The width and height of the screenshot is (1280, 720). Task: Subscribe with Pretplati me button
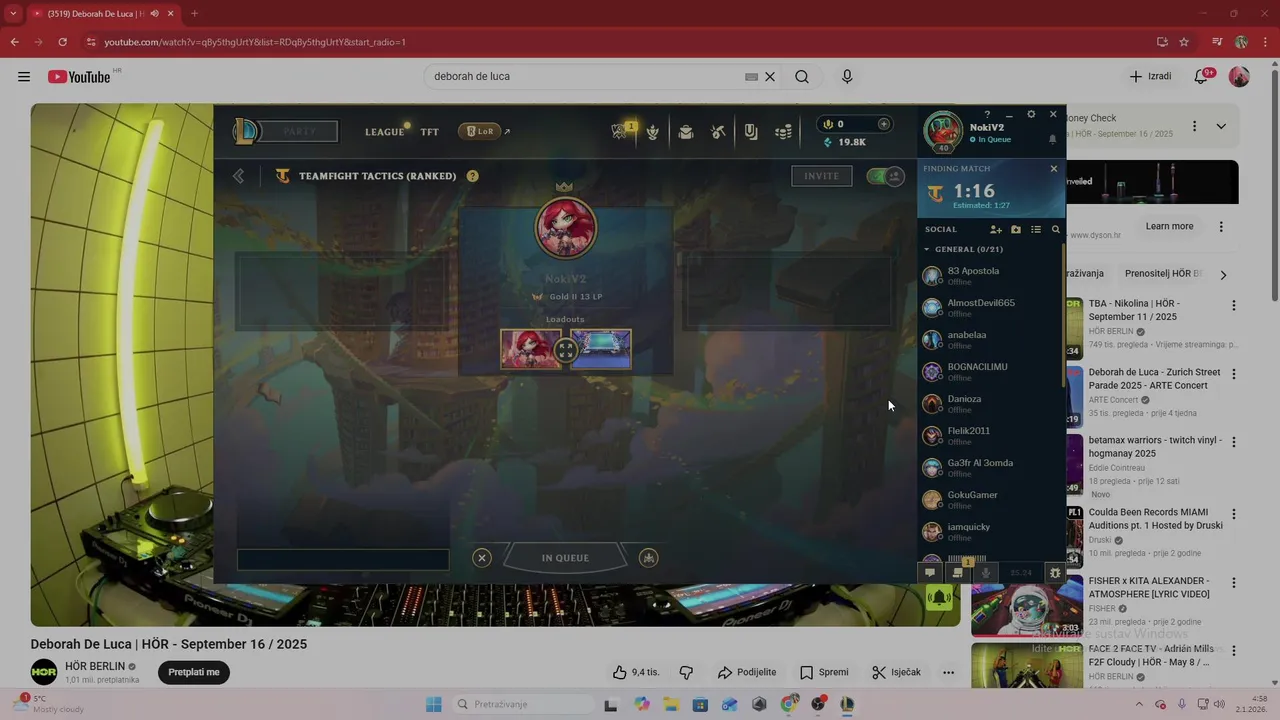click(194, 672)
